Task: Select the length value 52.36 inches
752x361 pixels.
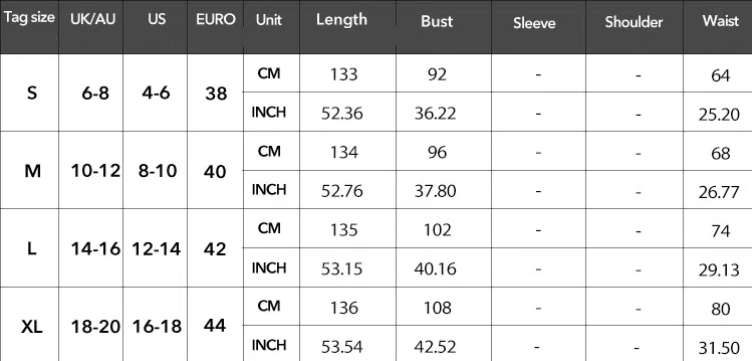Action: (342, 114)
